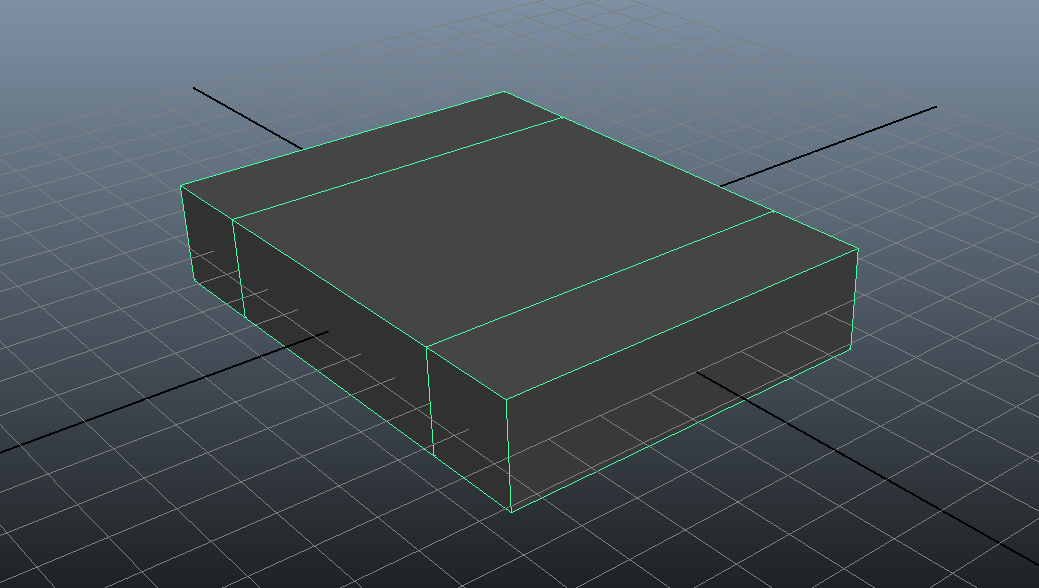The image size is (1039, 588).
Task: Click the leftmost top corner vertex of box
Action: [x=181, y=186]
